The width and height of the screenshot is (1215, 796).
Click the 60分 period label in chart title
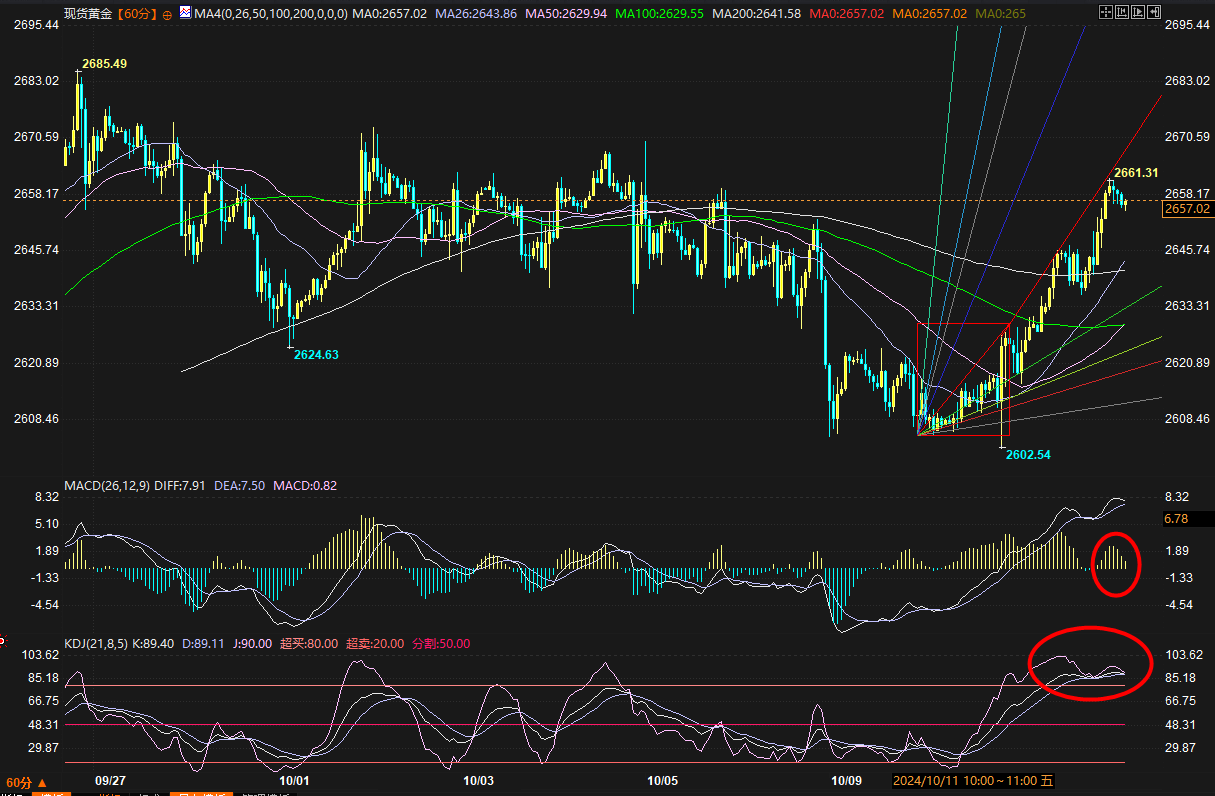click(135, 15)
